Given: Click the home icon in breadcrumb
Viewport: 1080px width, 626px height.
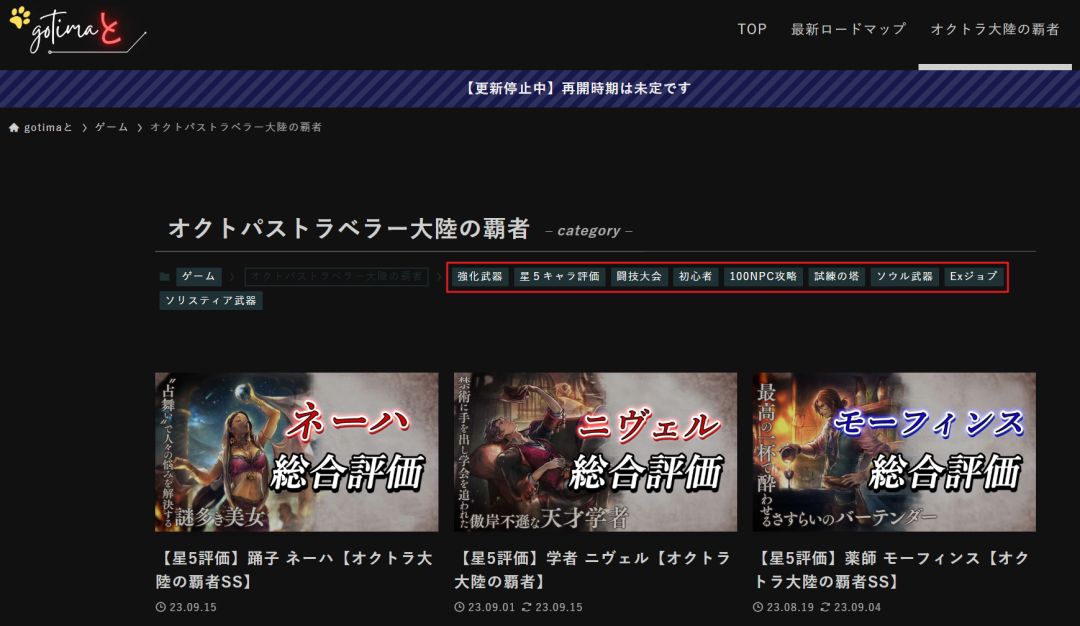Looking at the screenshot, I should point(14,127).
